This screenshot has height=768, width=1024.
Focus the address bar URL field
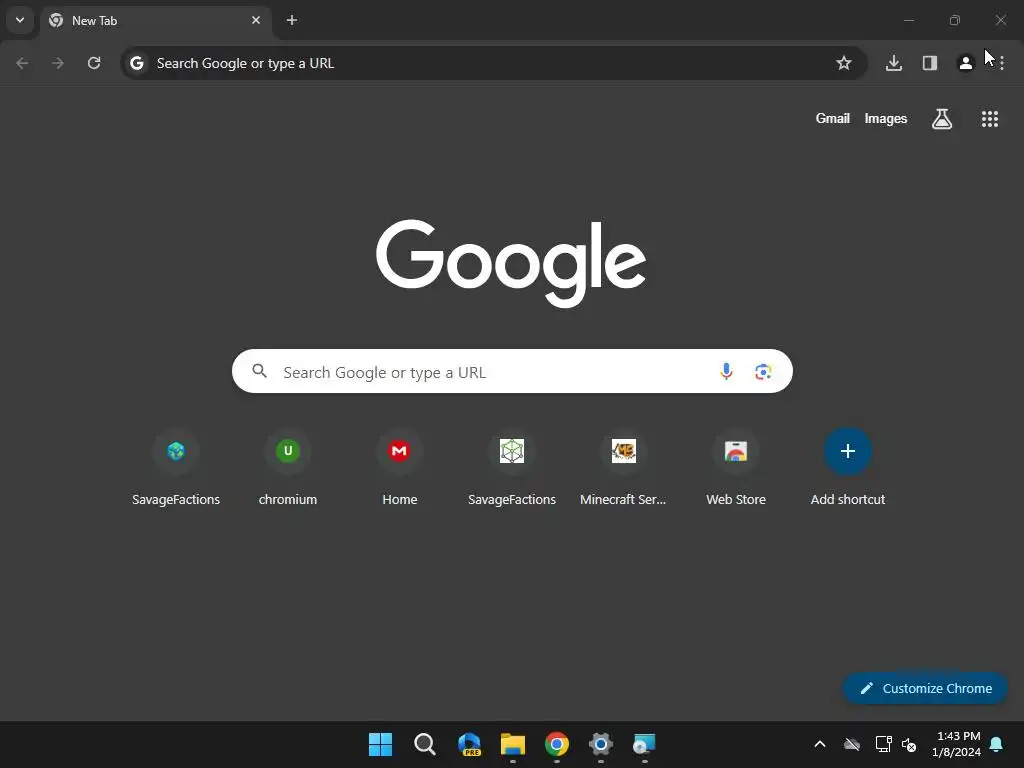click(493, 63)
